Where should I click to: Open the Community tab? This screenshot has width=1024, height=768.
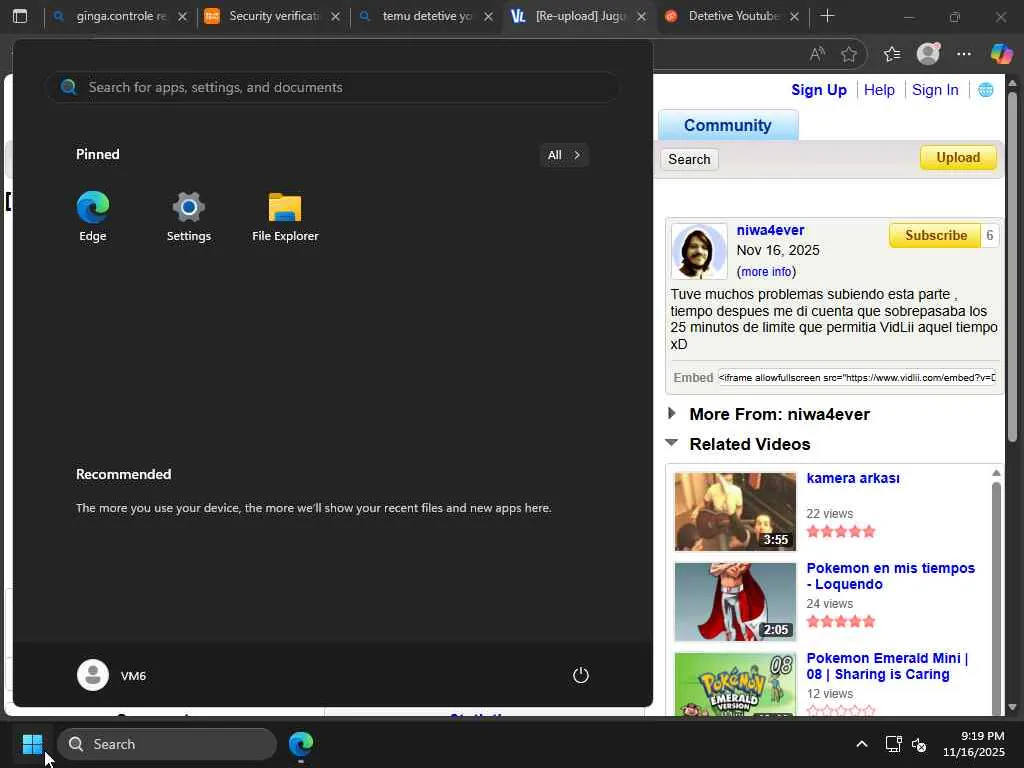pos(728,125)
